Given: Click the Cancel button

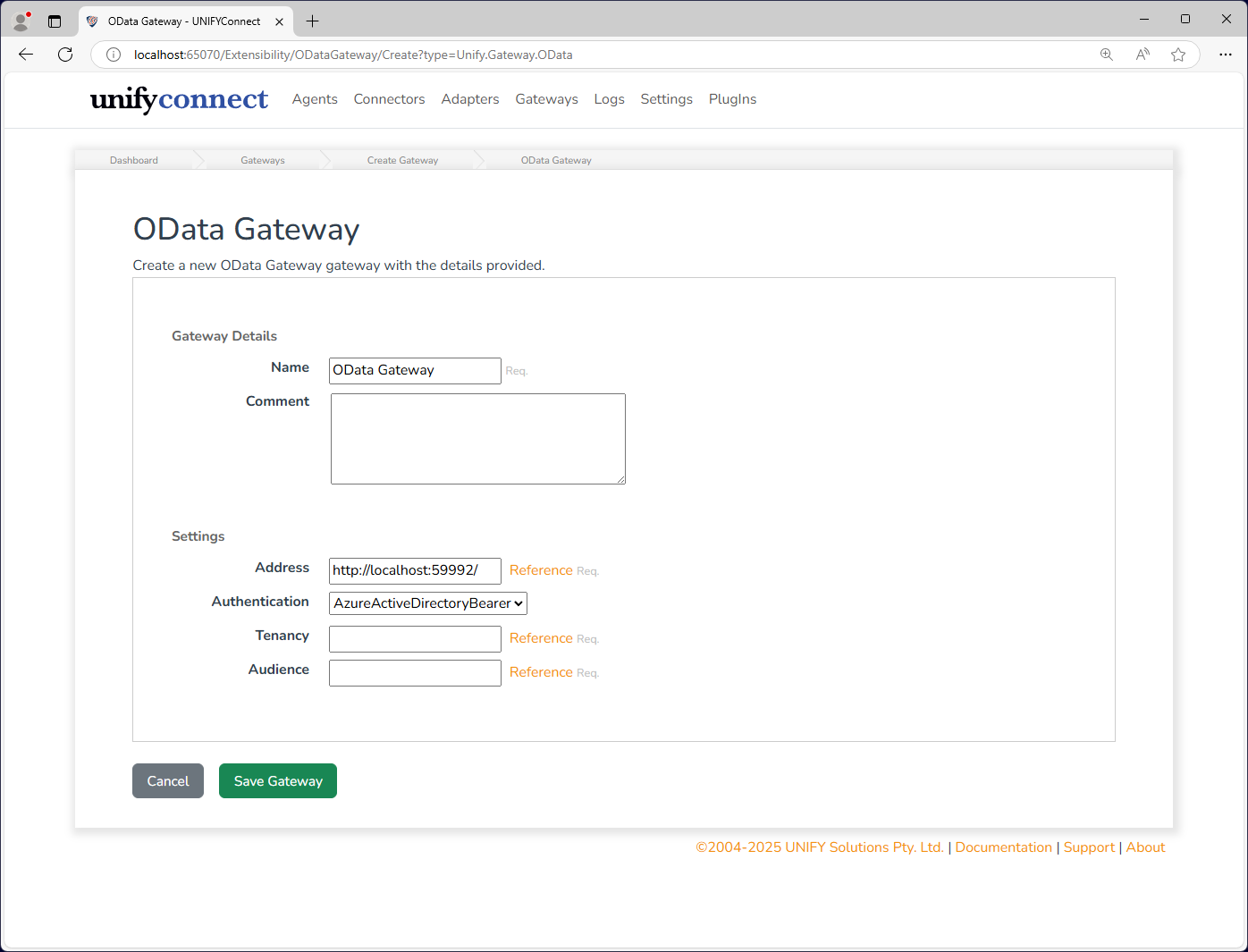Looking at the screenshot, I should point(168,780).
